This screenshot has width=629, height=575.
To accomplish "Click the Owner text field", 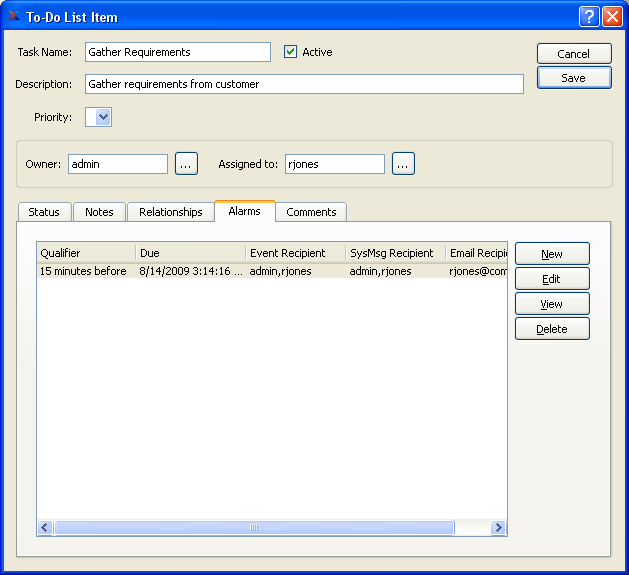I will (x=118, y=164).
